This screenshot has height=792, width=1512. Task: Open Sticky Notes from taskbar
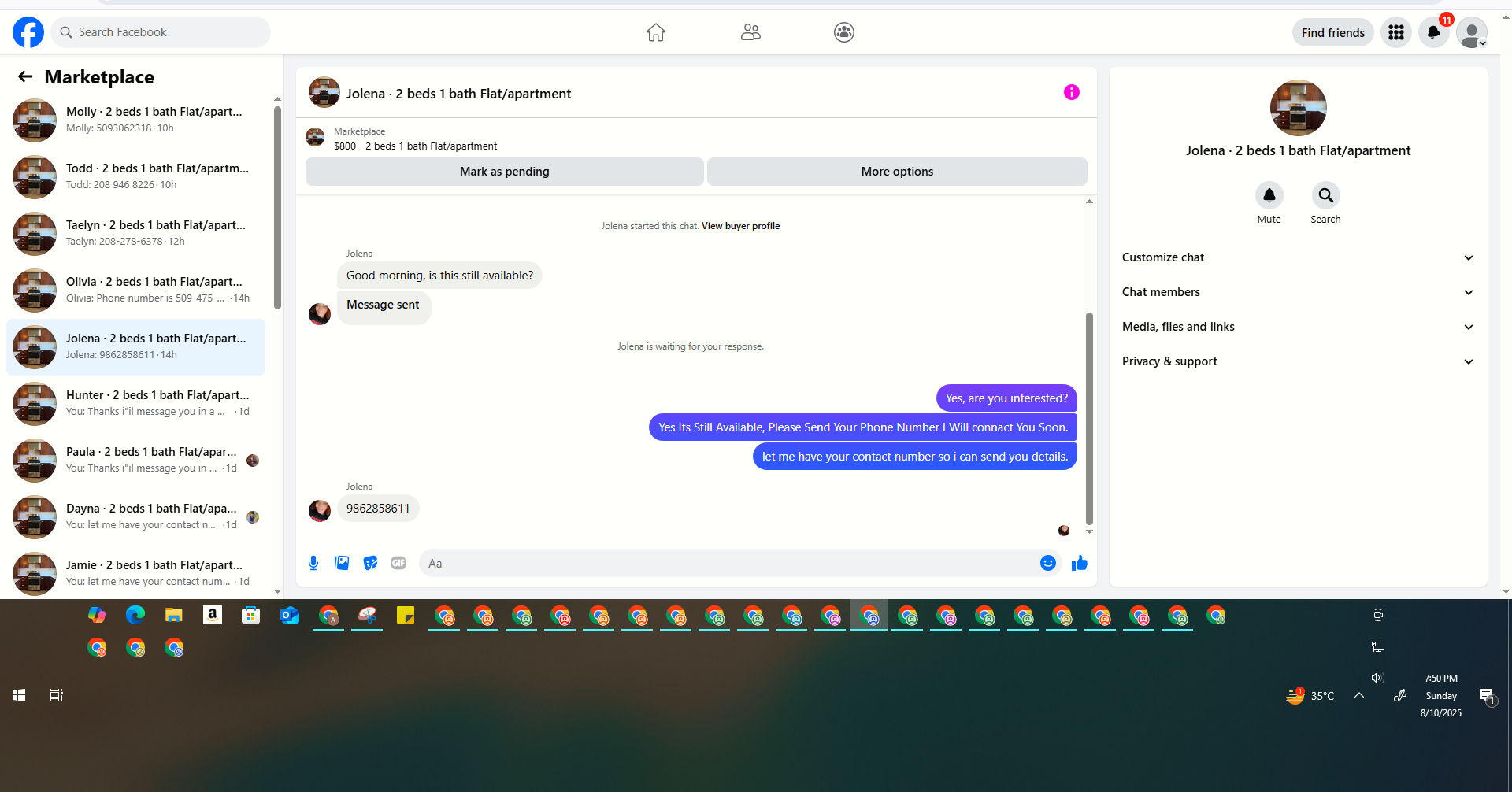[x=406, y=615]
